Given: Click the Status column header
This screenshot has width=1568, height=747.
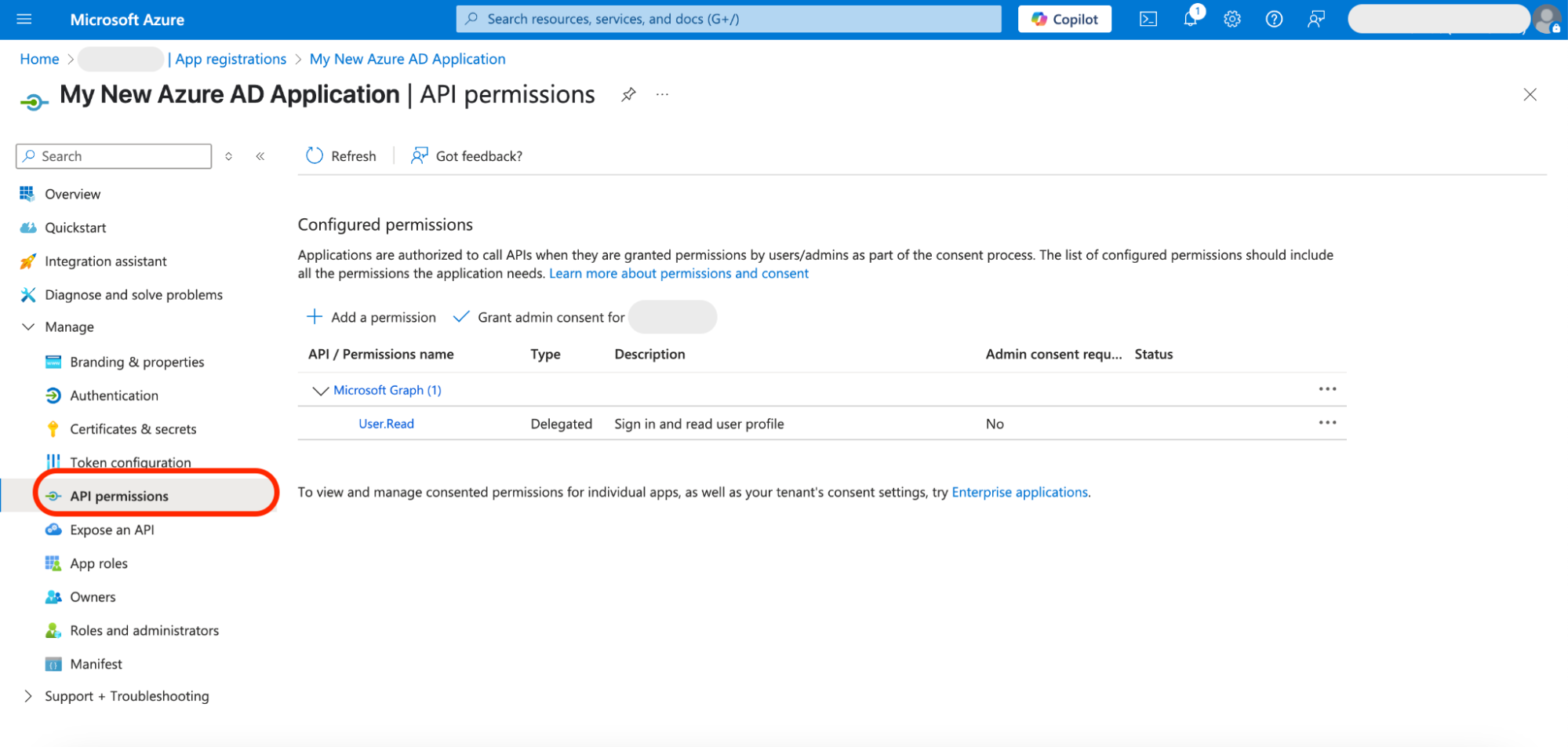Looking at the screenshot, I should coord(1154,354).
